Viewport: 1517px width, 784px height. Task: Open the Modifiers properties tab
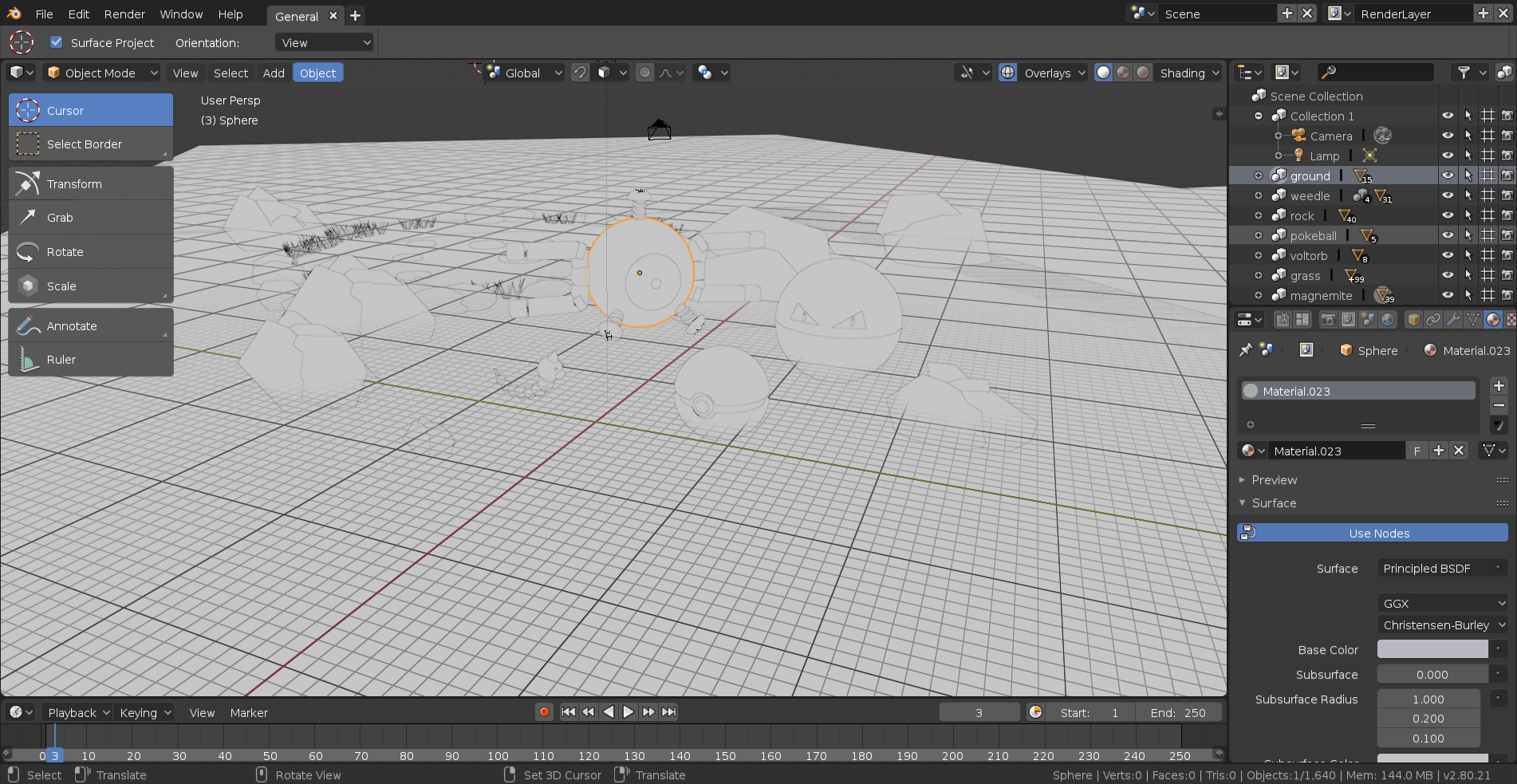point(1453,320)
